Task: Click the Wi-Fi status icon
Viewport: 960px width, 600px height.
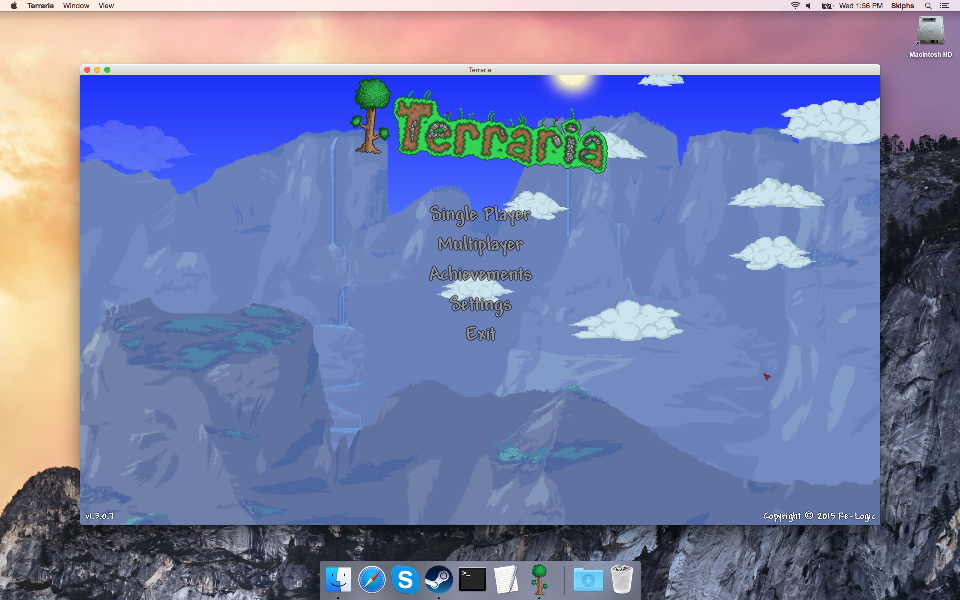Action: coord(795,6)
